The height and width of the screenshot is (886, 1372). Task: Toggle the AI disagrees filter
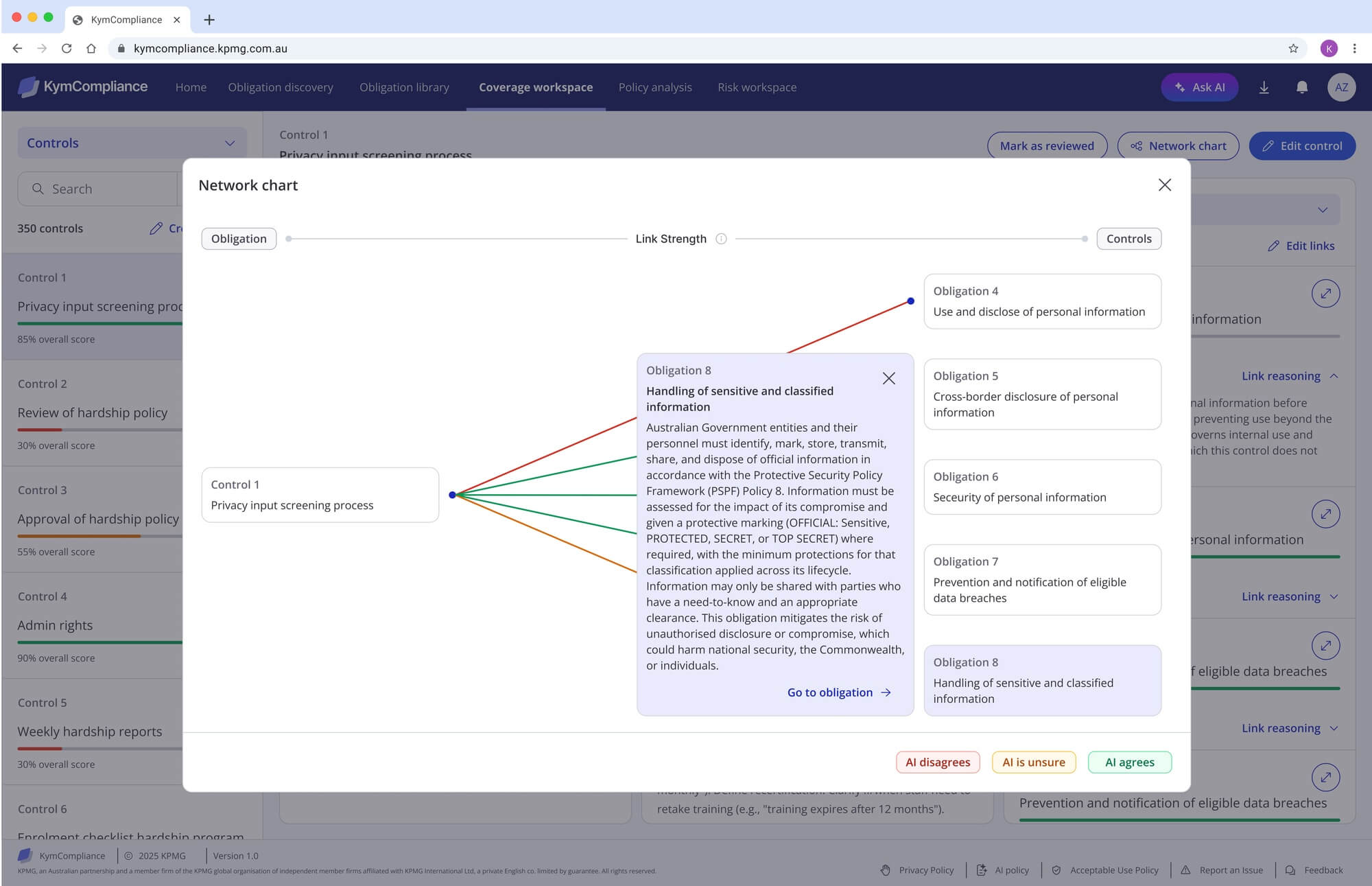coord(938,762)
